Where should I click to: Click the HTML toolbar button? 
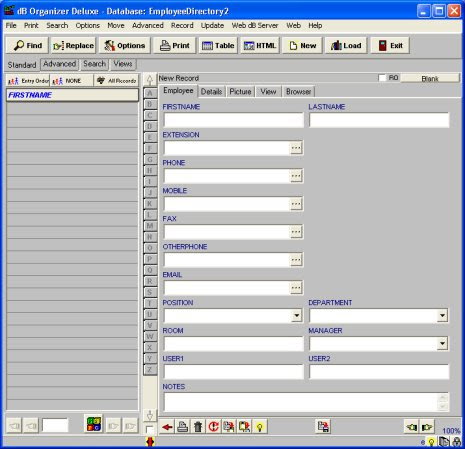260,45
